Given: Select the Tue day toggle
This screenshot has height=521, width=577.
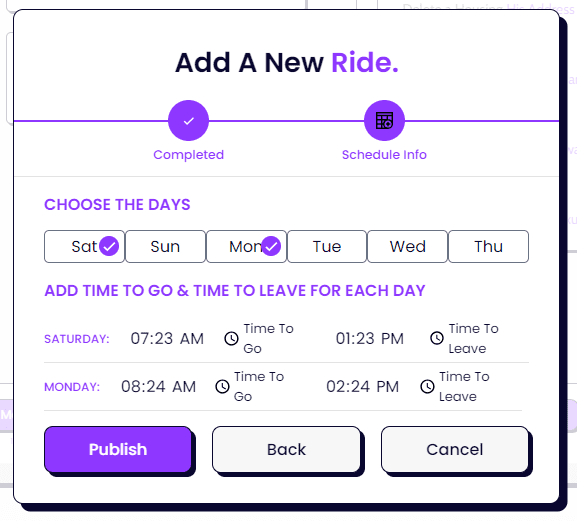Looking at the screenshot, I should point(327,247).
